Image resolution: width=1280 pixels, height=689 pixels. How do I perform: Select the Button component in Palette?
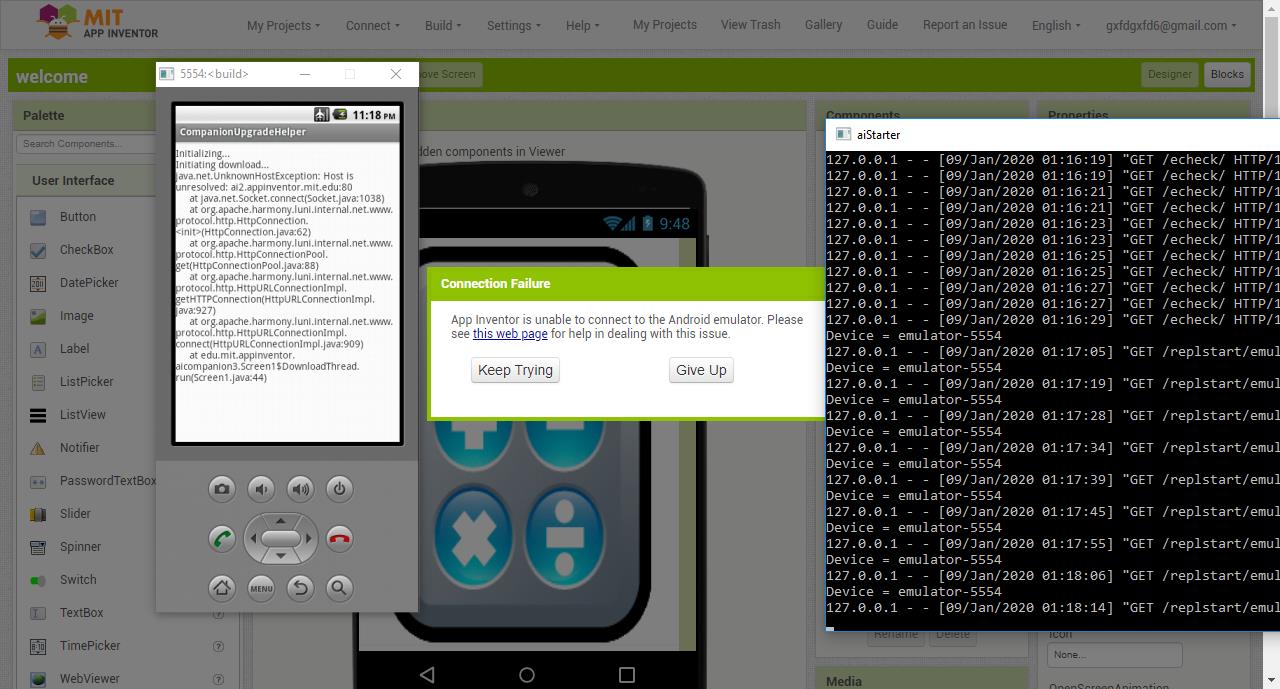pyautogui.click(x=78, y=217)
